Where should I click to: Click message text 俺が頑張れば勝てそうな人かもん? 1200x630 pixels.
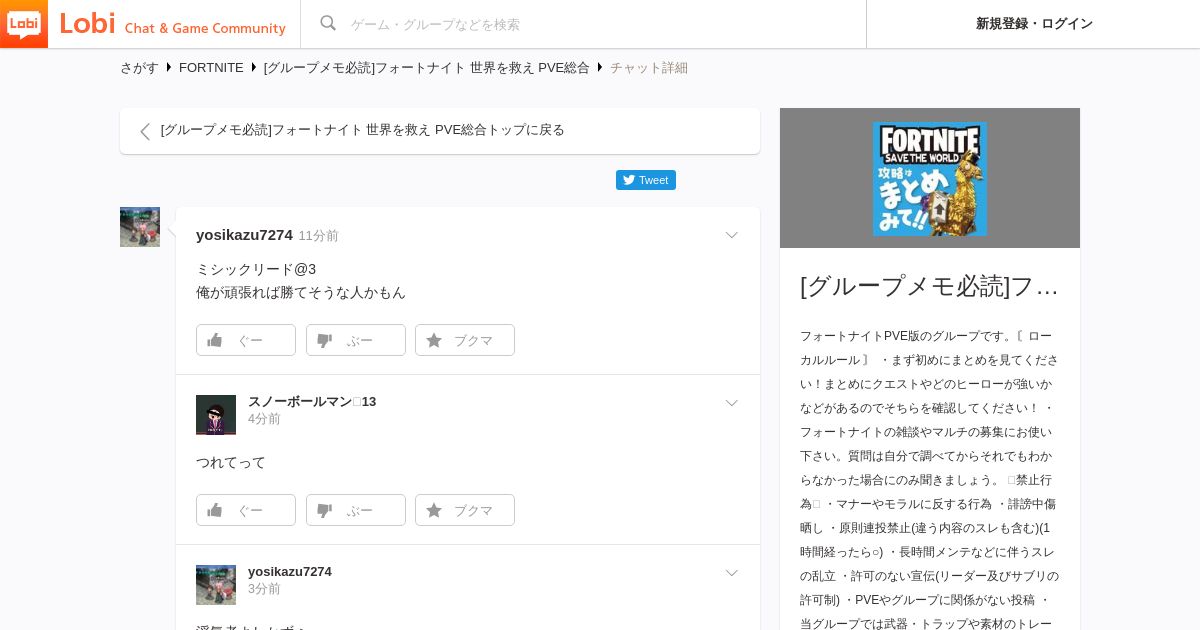(x=301, y=293)
